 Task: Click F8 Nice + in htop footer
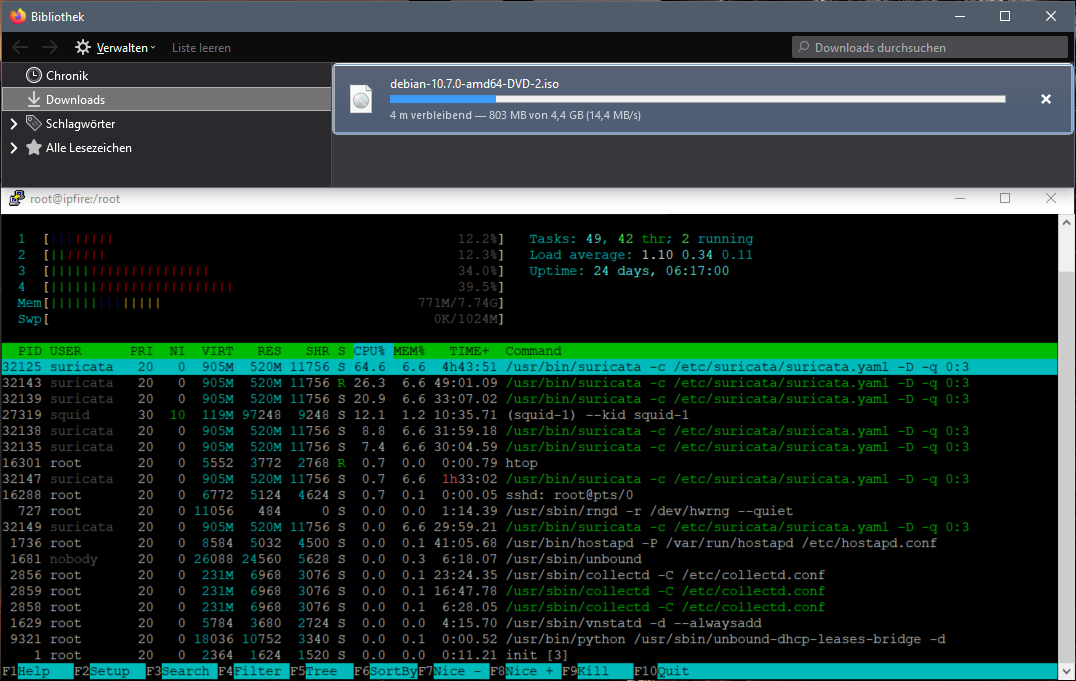pyautogui.click(x=526, y=671)
